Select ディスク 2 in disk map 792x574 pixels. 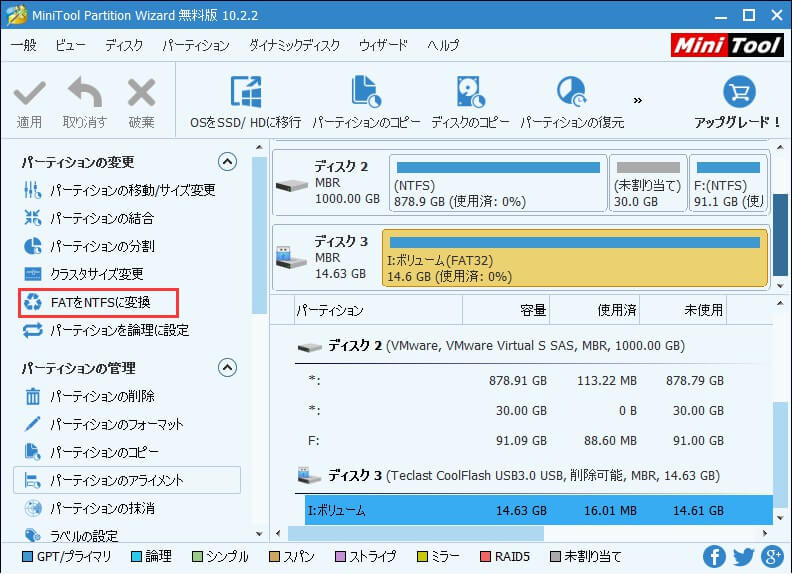point(330,183)
